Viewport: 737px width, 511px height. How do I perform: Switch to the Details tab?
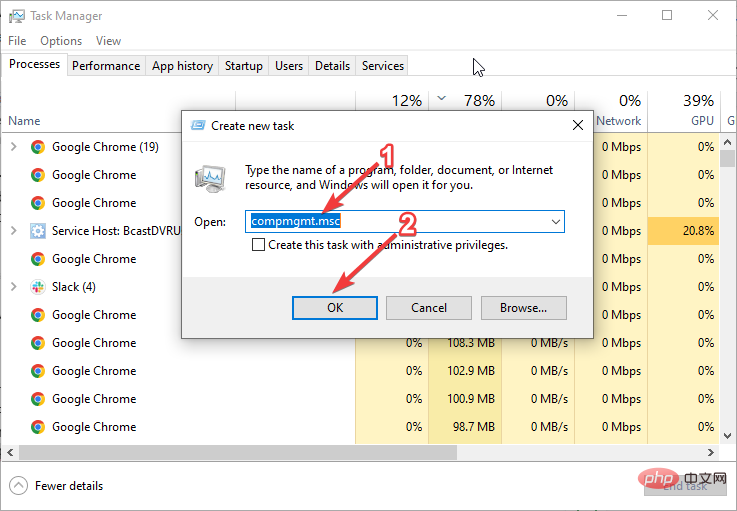click(332, 66)
